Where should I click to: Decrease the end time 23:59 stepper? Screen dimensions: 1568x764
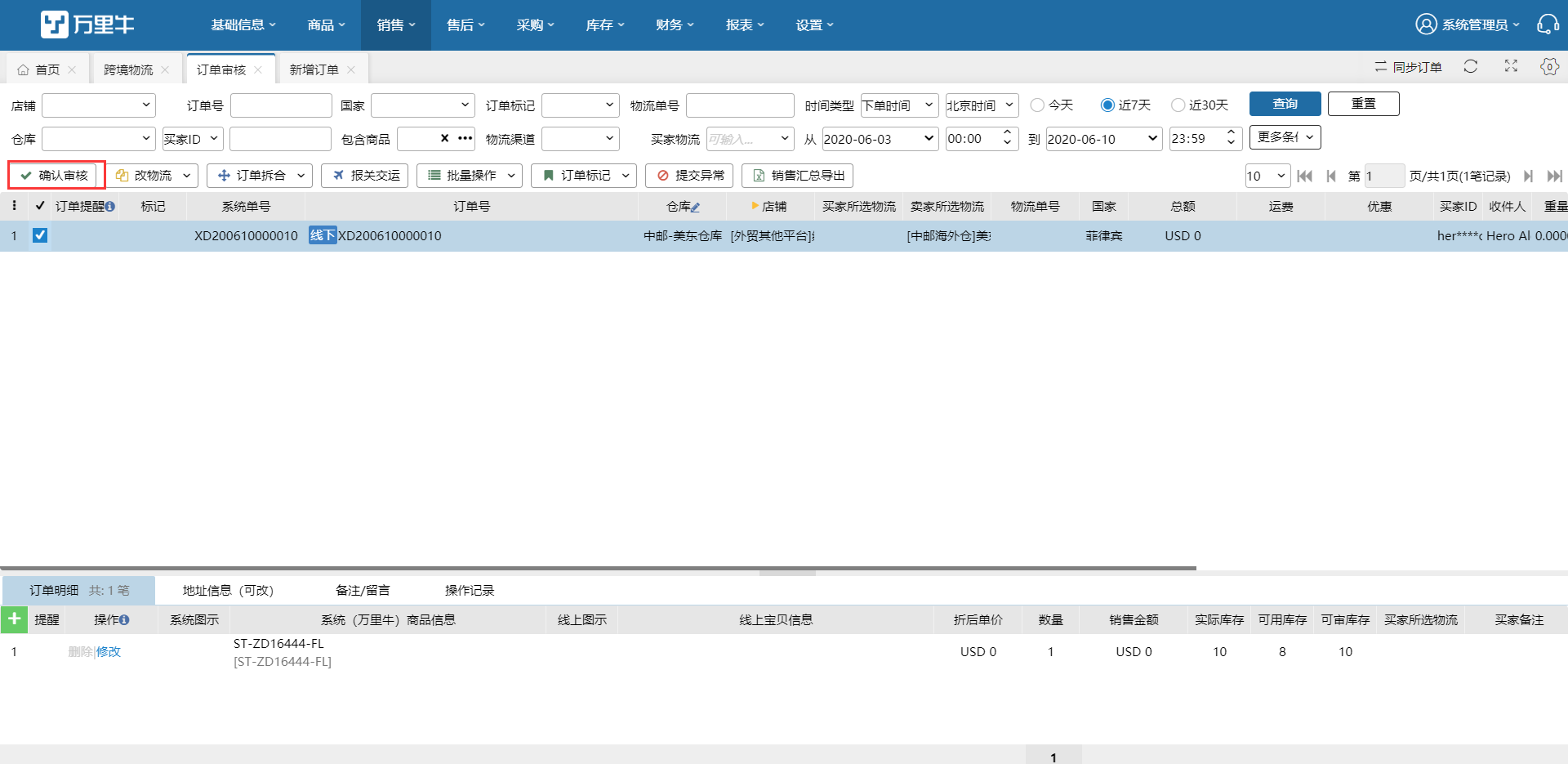1231,144
